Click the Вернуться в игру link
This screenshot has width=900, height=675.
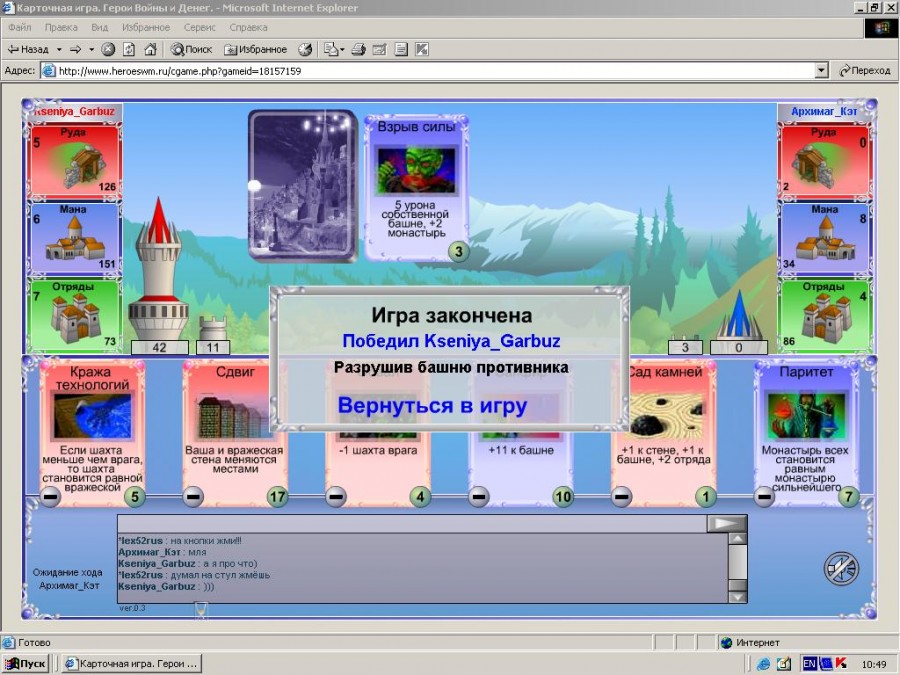coord(432,406)
